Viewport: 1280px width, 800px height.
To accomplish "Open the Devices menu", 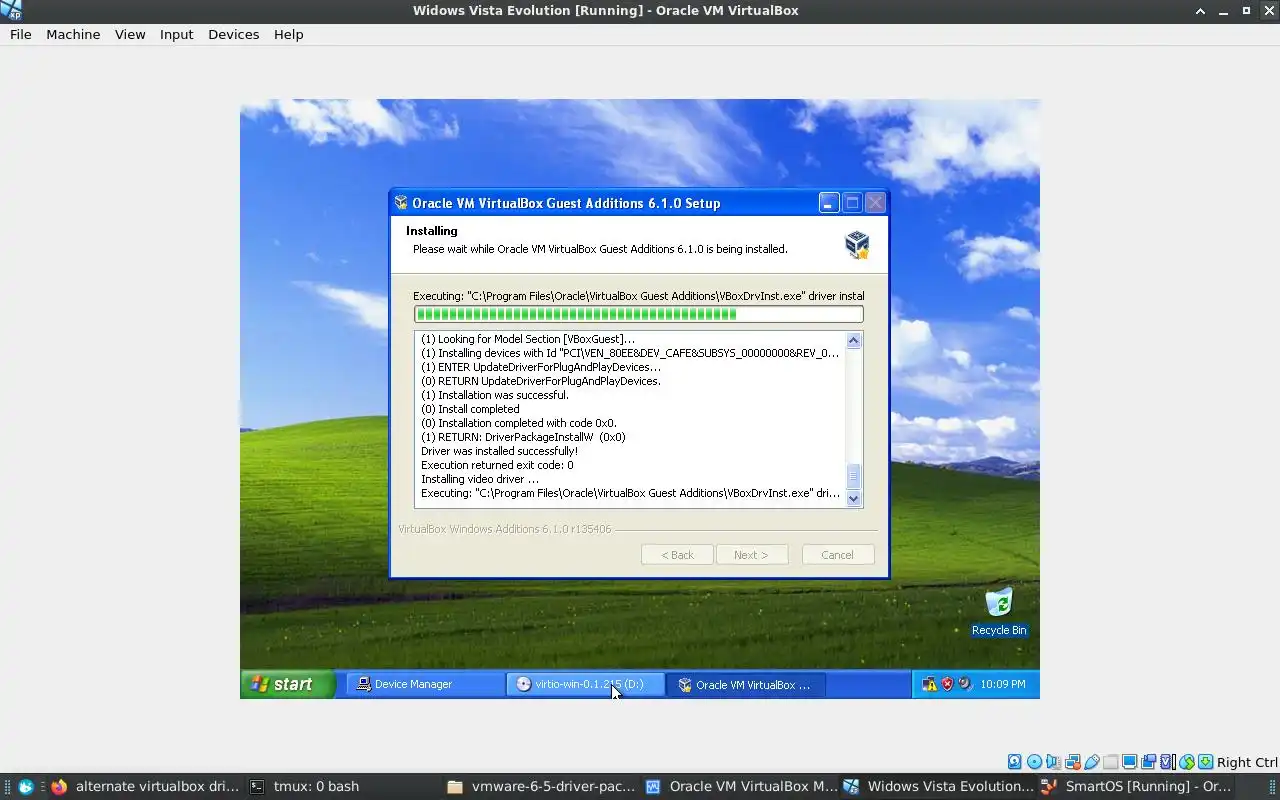I will click(x=233, y=34).
